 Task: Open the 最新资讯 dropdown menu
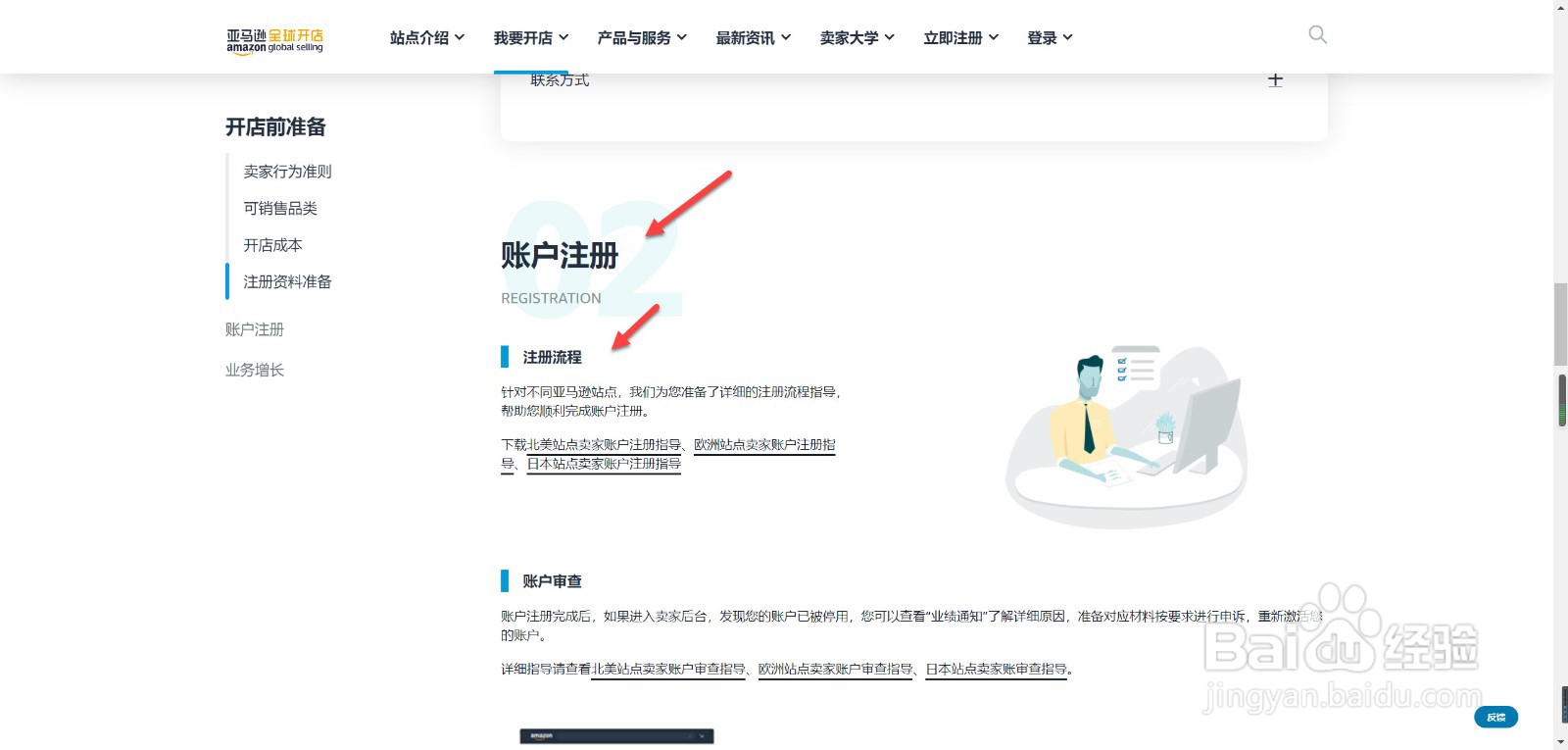[x=754, y=37]
